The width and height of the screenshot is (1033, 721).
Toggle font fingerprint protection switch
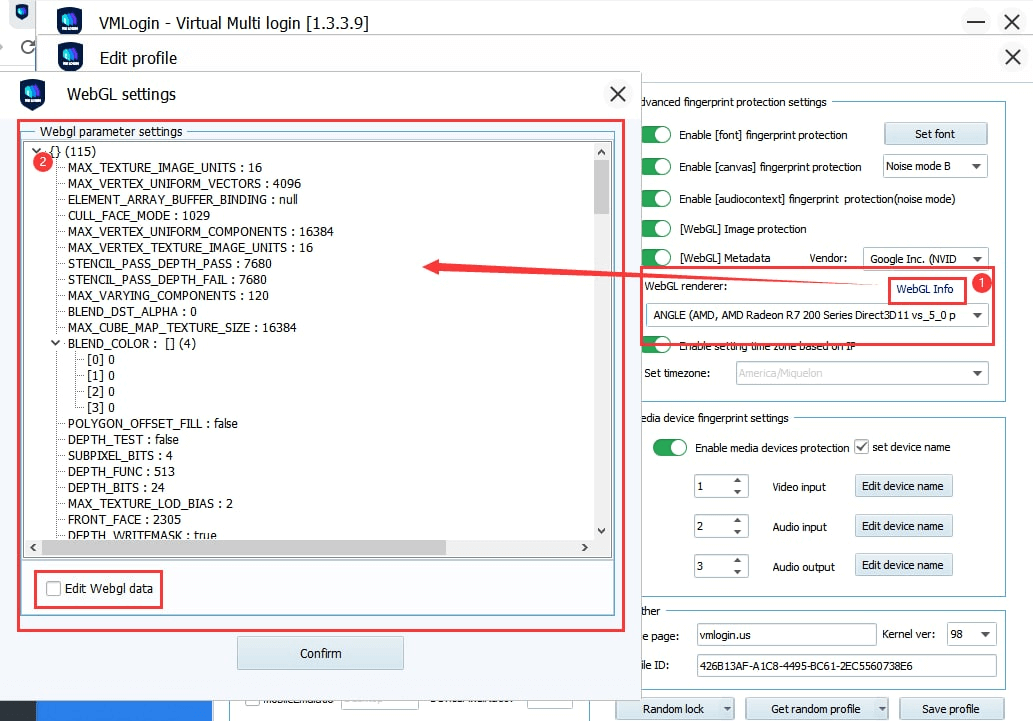655,135
